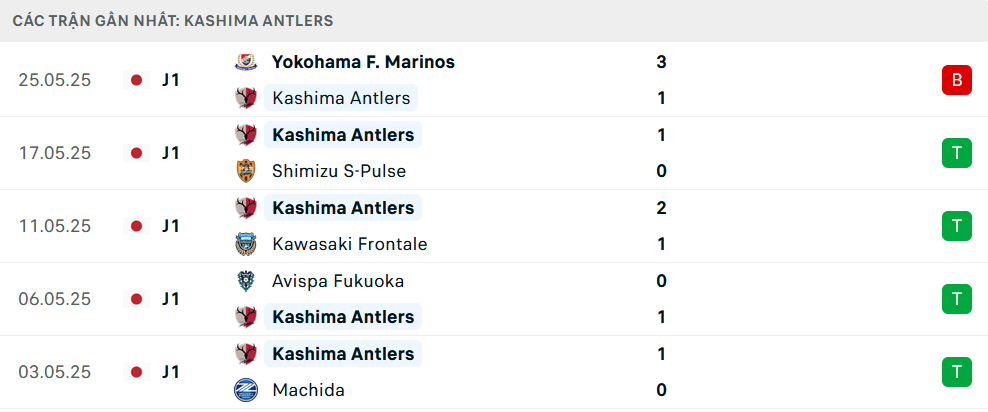988x412 pixels.
Task: Click the 03.05.25 match date
Action: 55,372
